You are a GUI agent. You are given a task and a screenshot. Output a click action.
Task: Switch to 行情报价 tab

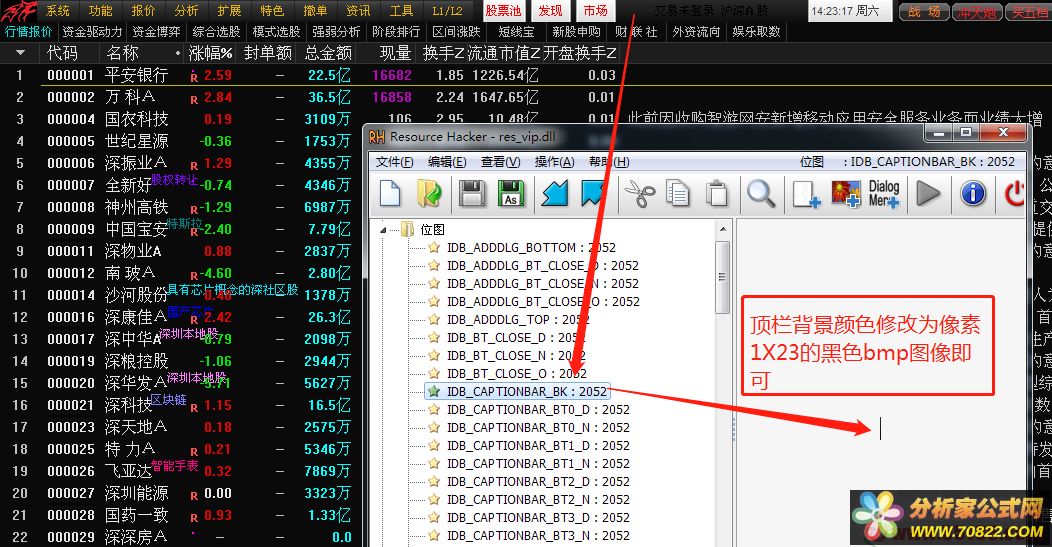28,32
